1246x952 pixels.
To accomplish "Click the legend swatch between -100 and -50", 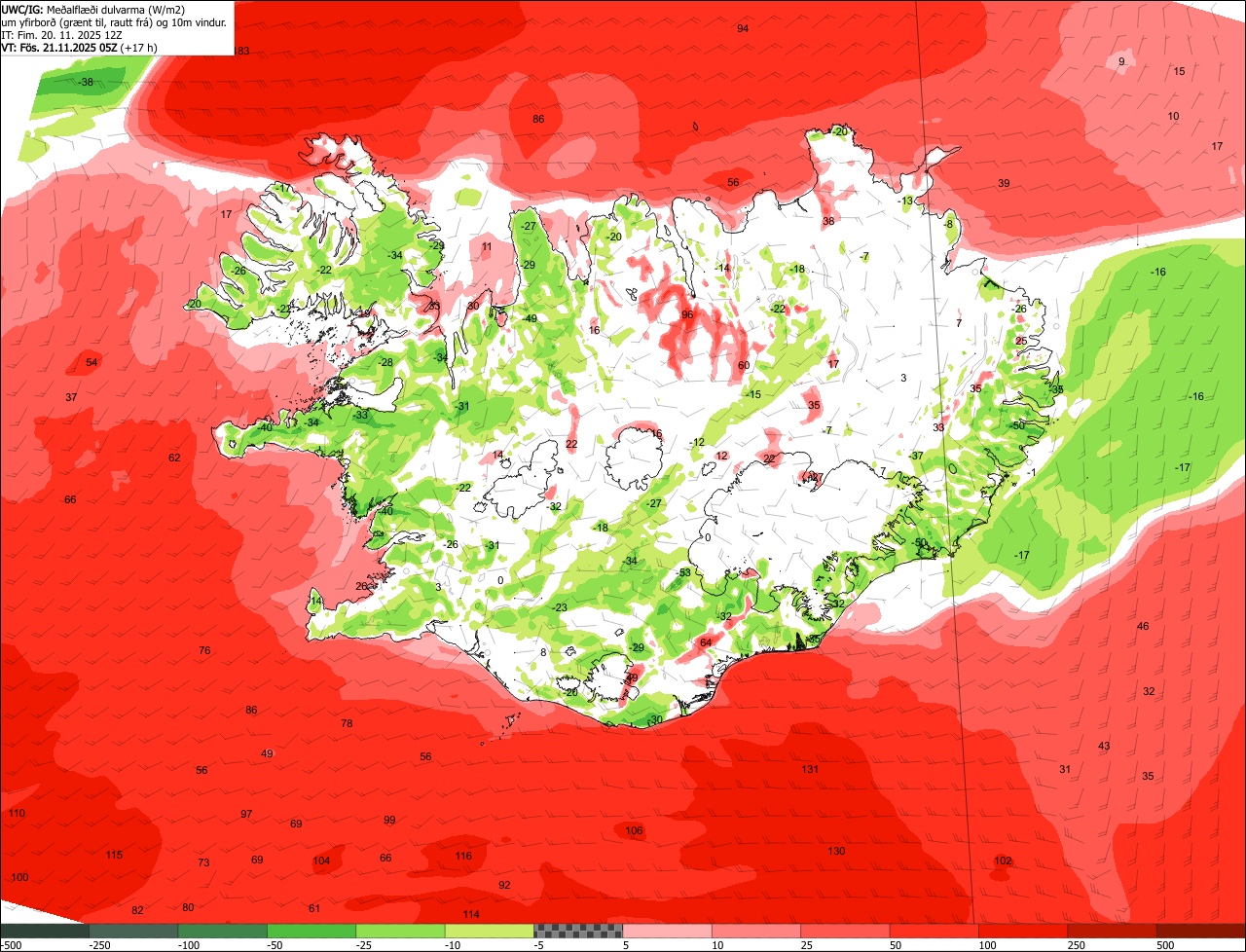I will pyautogui.click(x=222, y=931).
